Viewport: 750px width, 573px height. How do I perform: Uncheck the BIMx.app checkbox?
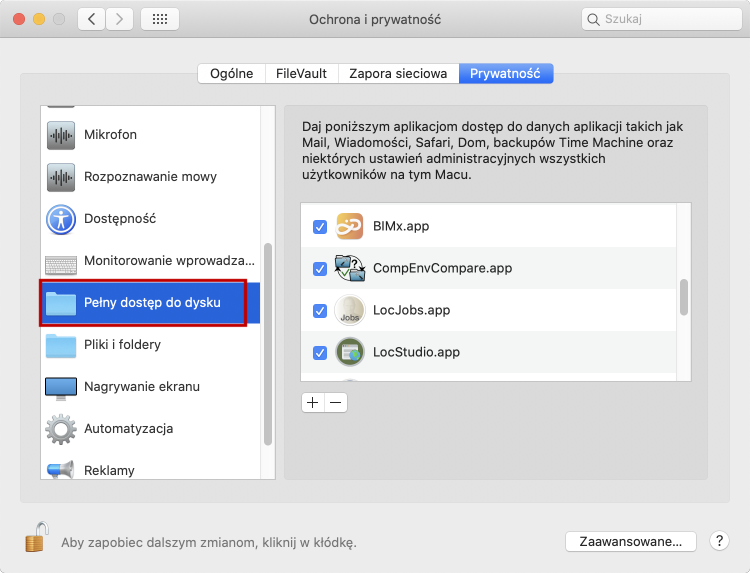click(x=320, y=226)
